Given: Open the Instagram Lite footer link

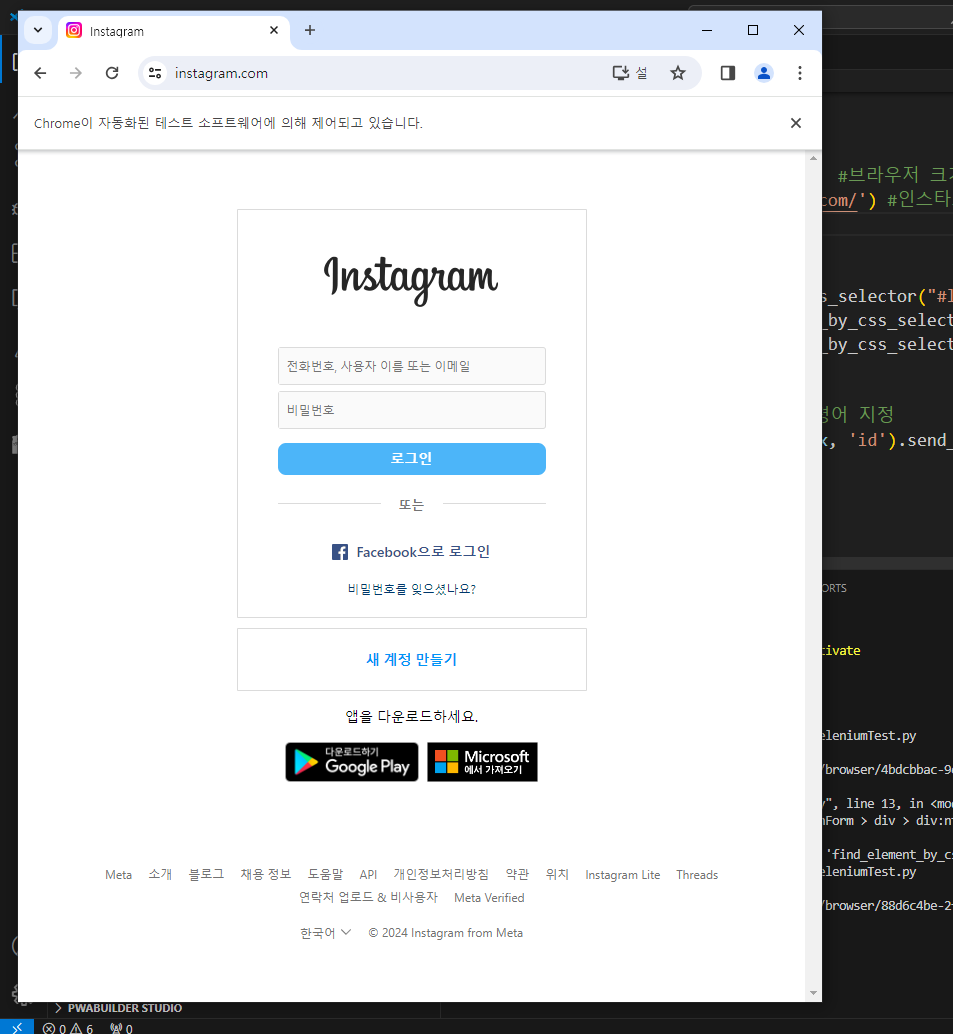Looking at the screenshot, I should pos(623,875).
